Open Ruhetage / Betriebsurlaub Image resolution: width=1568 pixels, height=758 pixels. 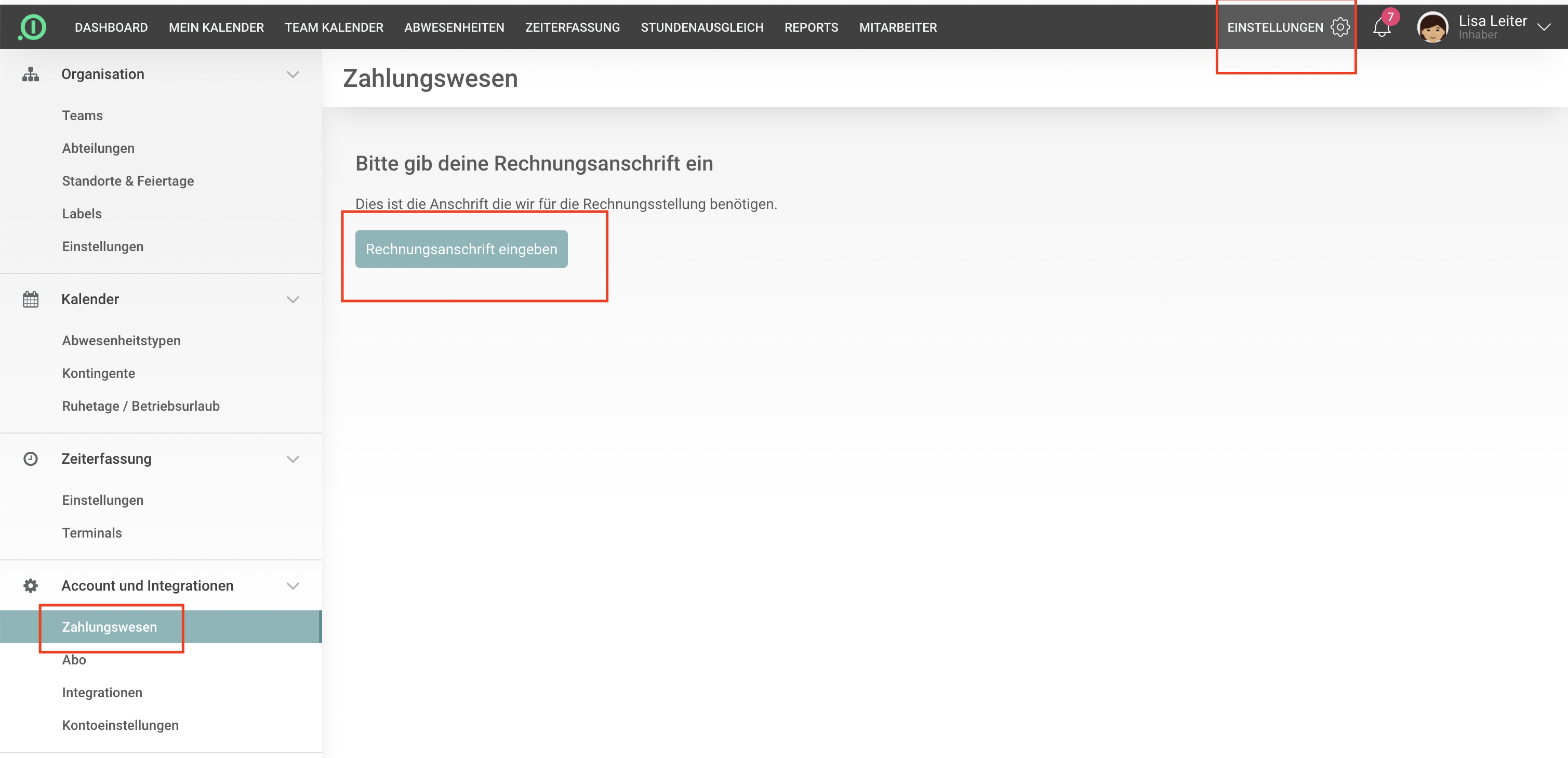pos(141,407)
